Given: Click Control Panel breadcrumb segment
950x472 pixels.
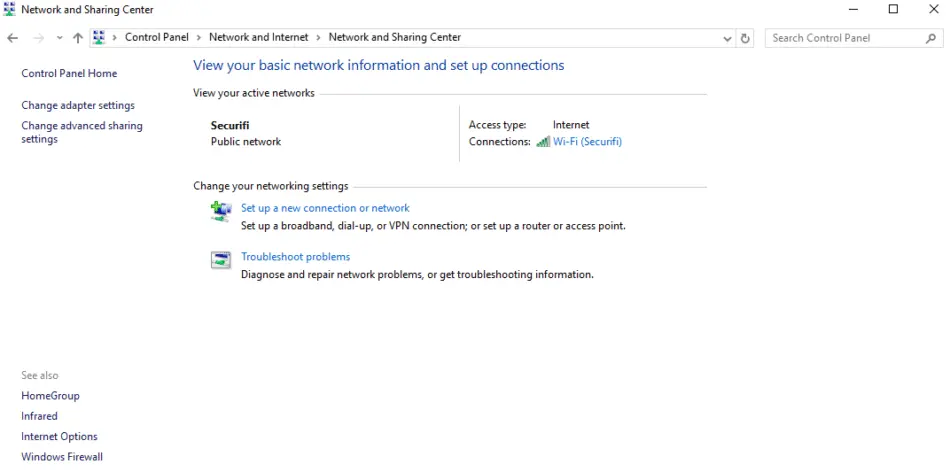Looking at the screenshot, I should tap(157, 37).
